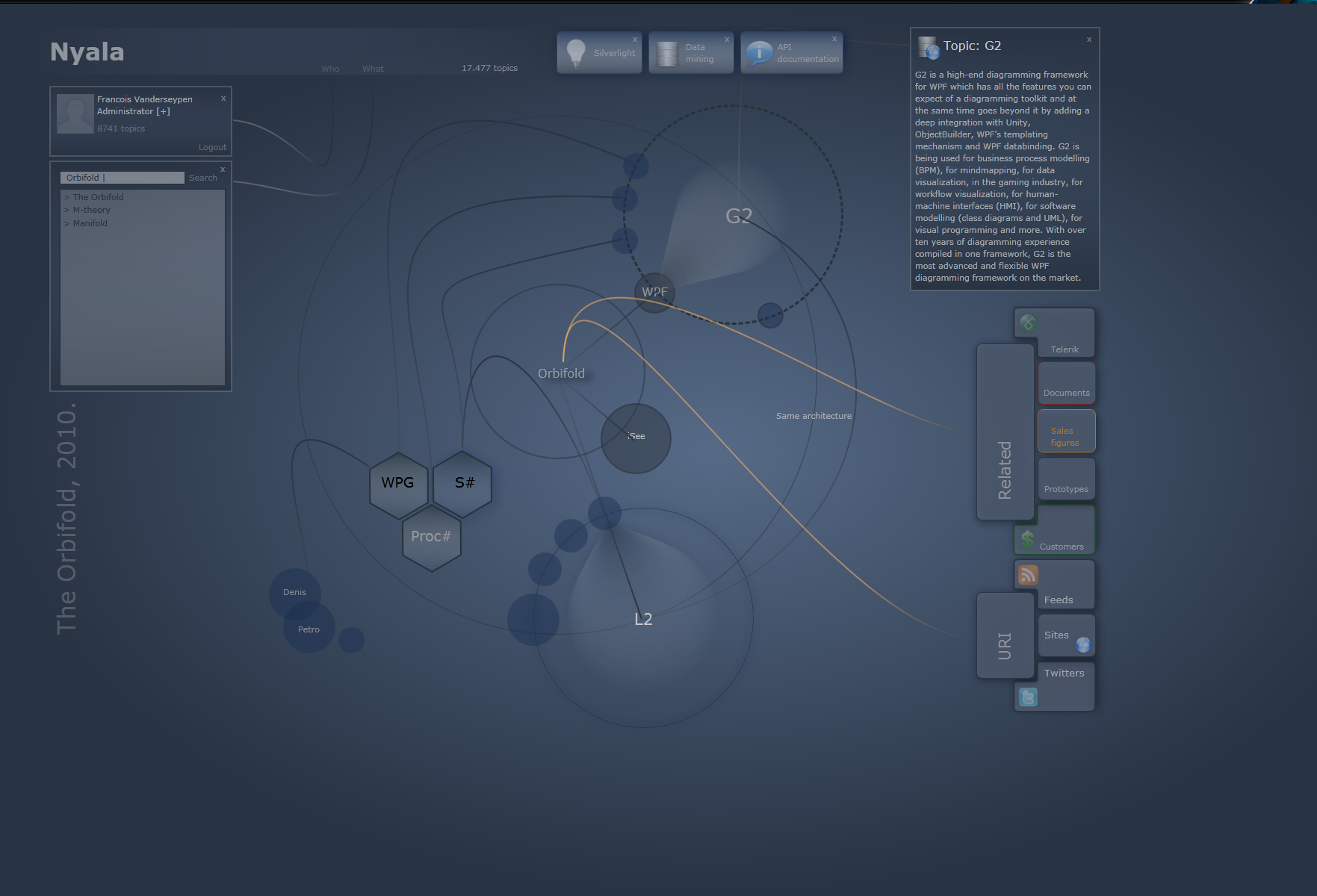The image size is (1317, 896).
Task: Click the Feeds RSS icon
Action: coord(1028,574)
